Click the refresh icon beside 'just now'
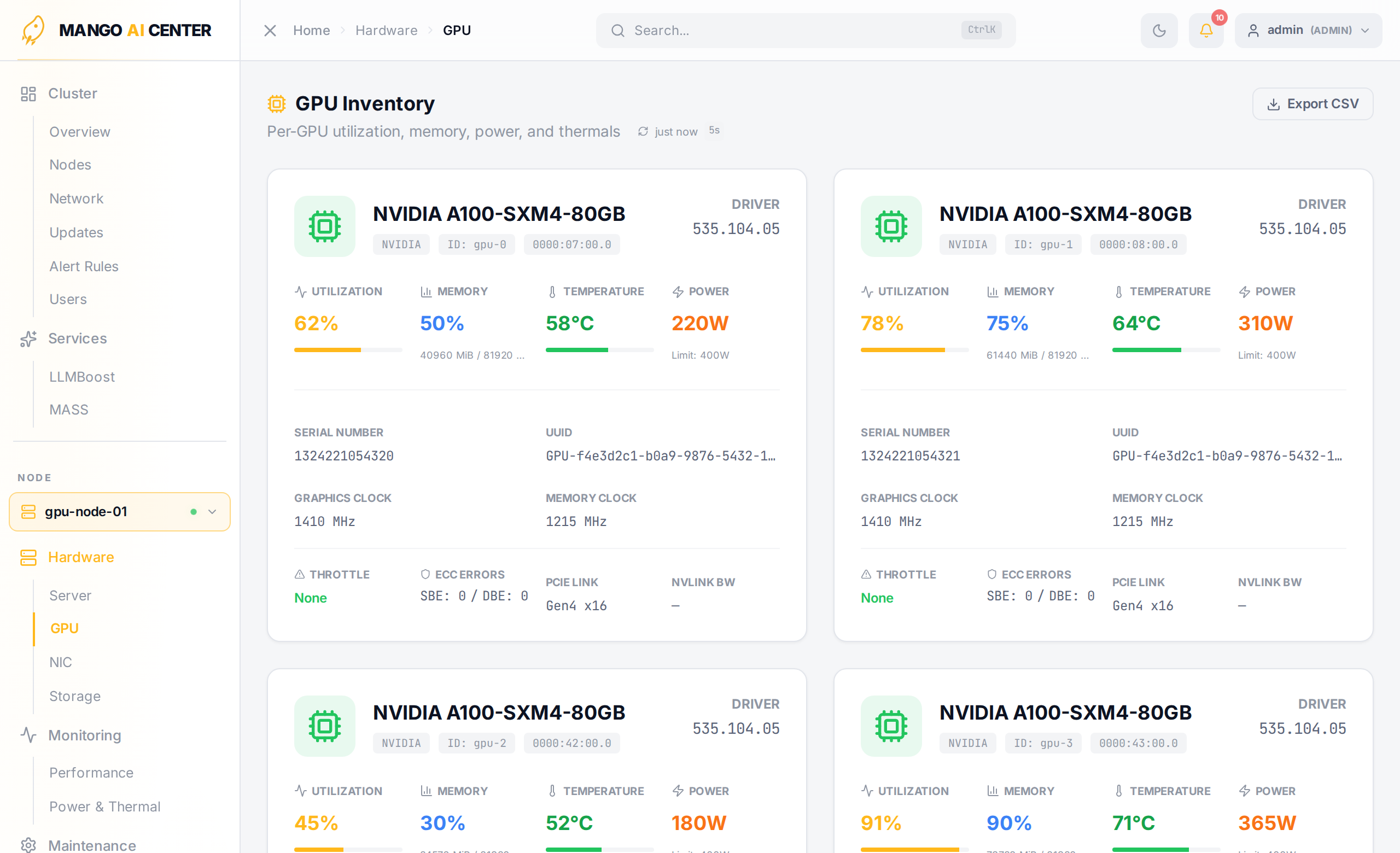Image resolution: width=1400 pixels, height=853 pixels. point(643,132)
